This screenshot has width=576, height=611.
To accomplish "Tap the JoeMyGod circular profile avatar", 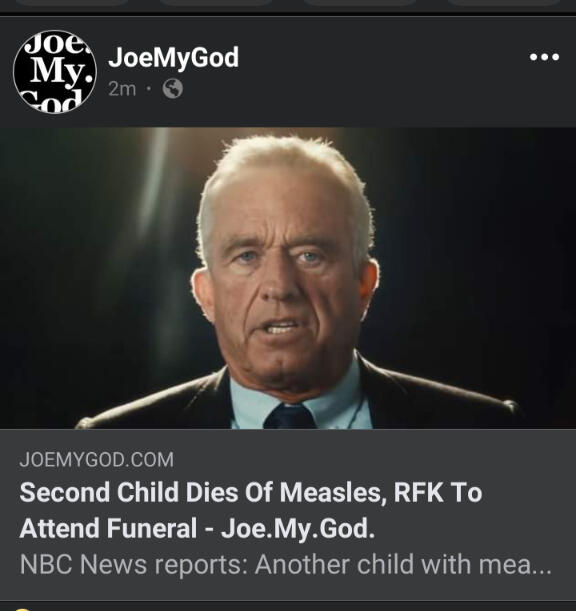I will point(55,72).
